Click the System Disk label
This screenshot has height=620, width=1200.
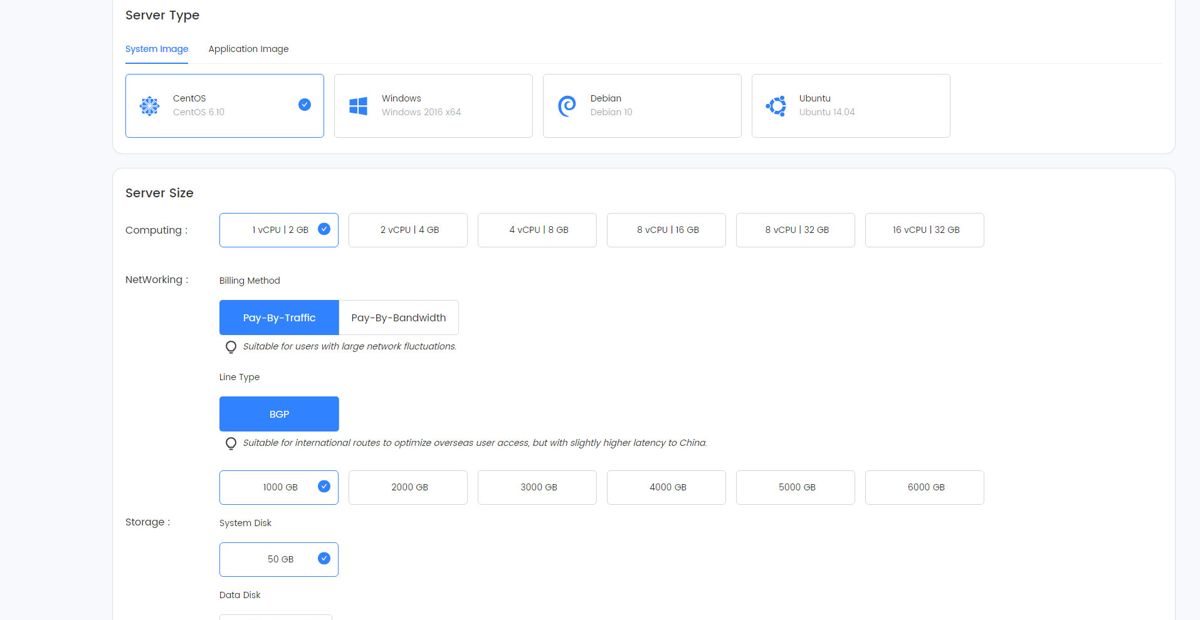[x=245, y=523]
